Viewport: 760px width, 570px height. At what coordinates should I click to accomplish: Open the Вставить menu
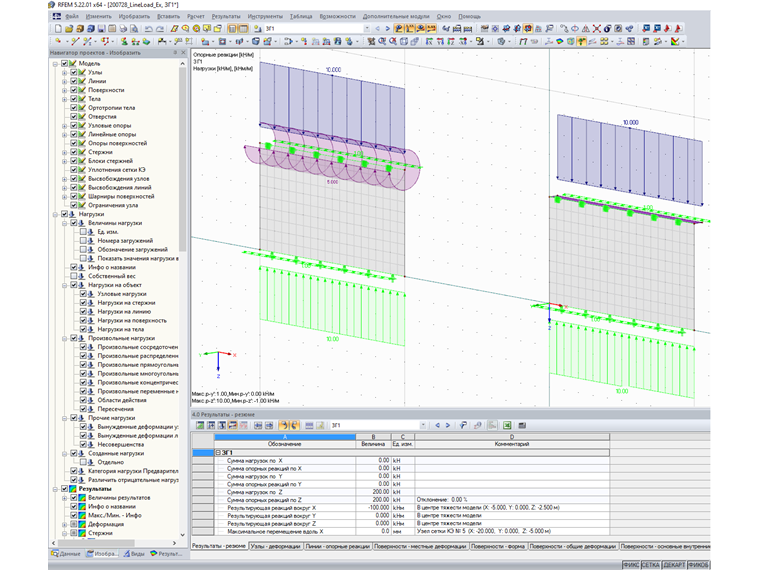(169, 16)
